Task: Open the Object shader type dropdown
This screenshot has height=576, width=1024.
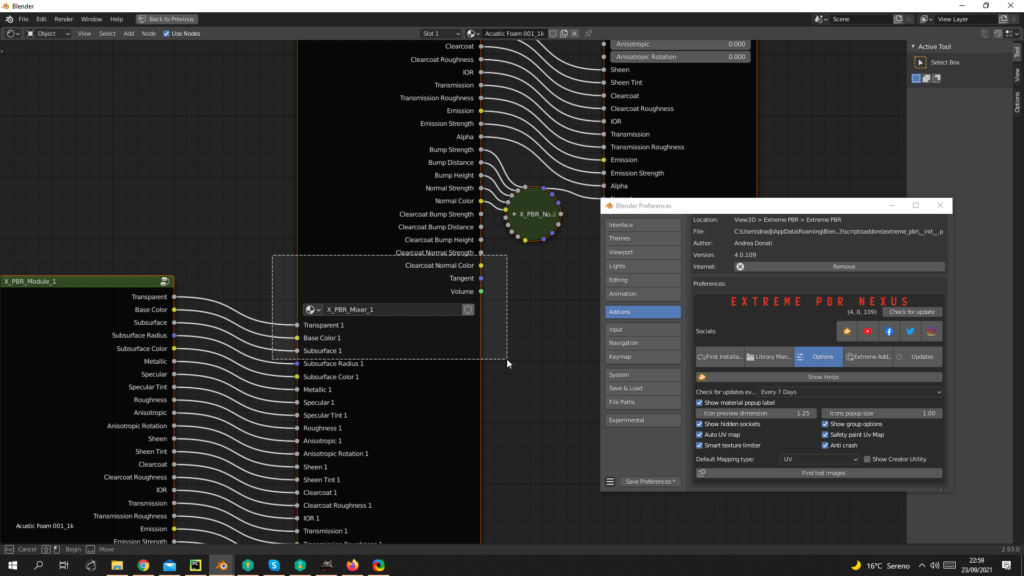Action: tap(48, 33)
